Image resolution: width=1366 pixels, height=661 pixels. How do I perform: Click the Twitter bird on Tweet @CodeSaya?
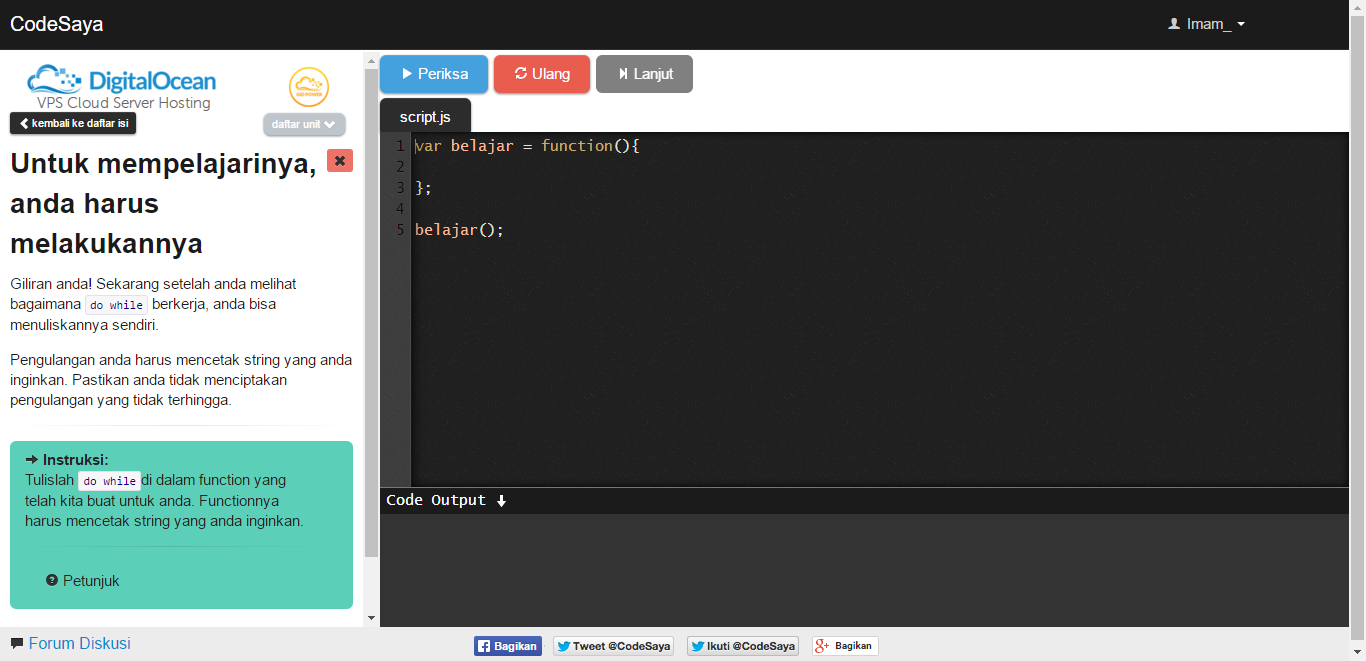[566, 646]
